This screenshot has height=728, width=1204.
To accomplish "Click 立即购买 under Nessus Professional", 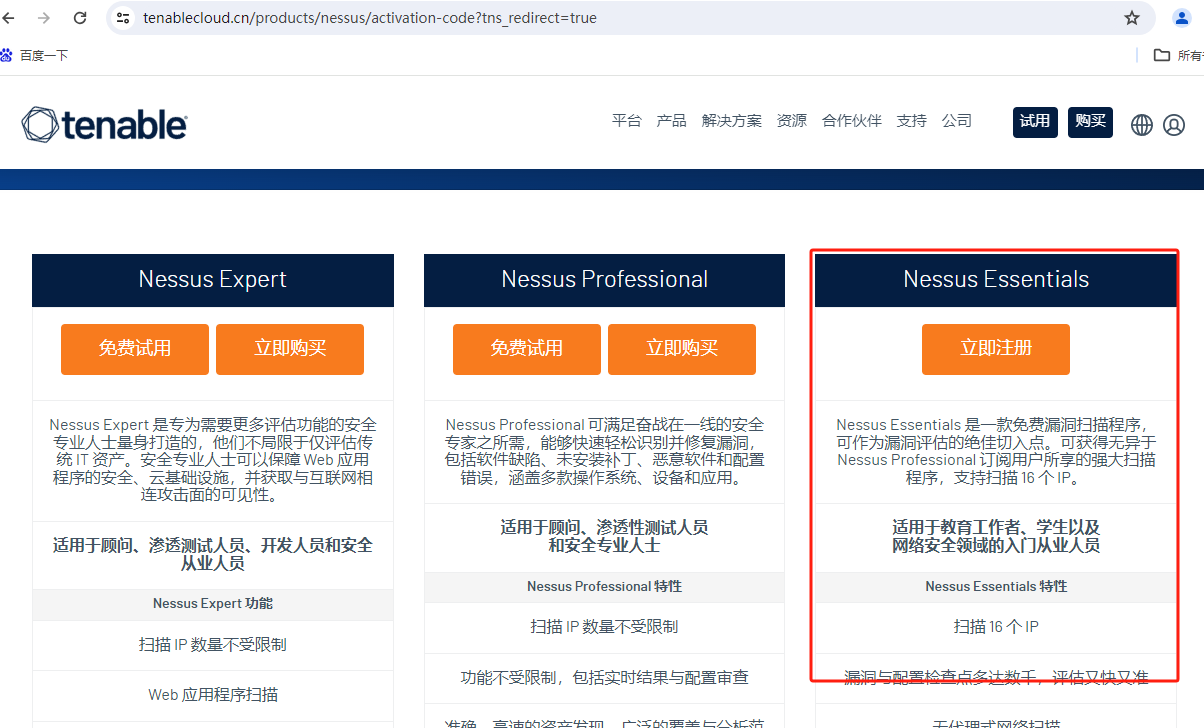I will tap(682, 349).
